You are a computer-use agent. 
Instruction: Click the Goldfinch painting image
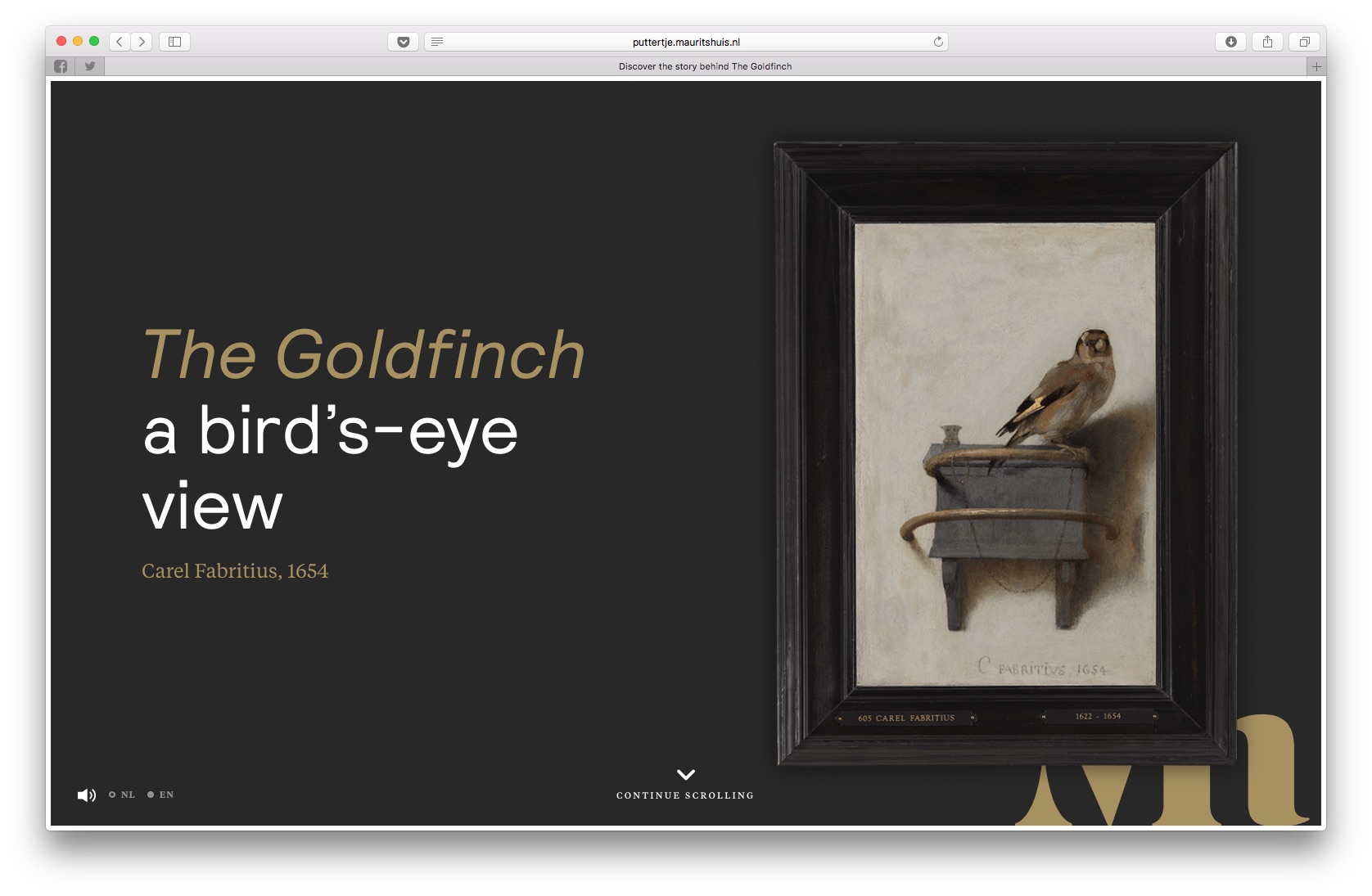coord(1005,454)
